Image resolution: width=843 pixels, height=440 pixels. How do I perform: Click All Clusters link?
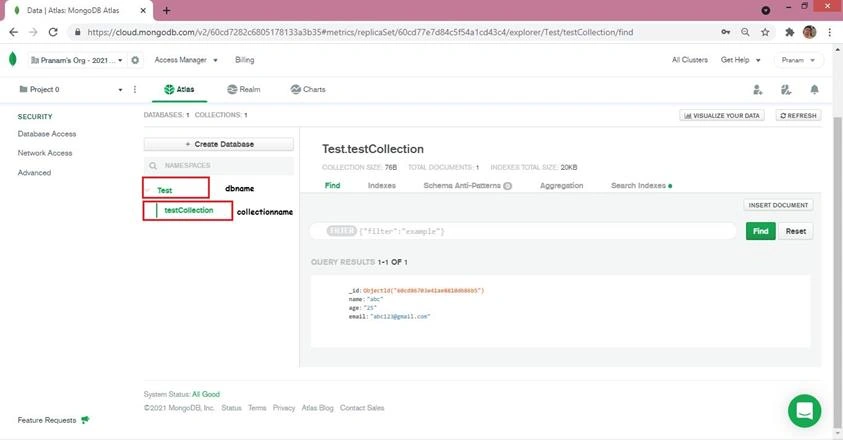[x=690, y=60]
